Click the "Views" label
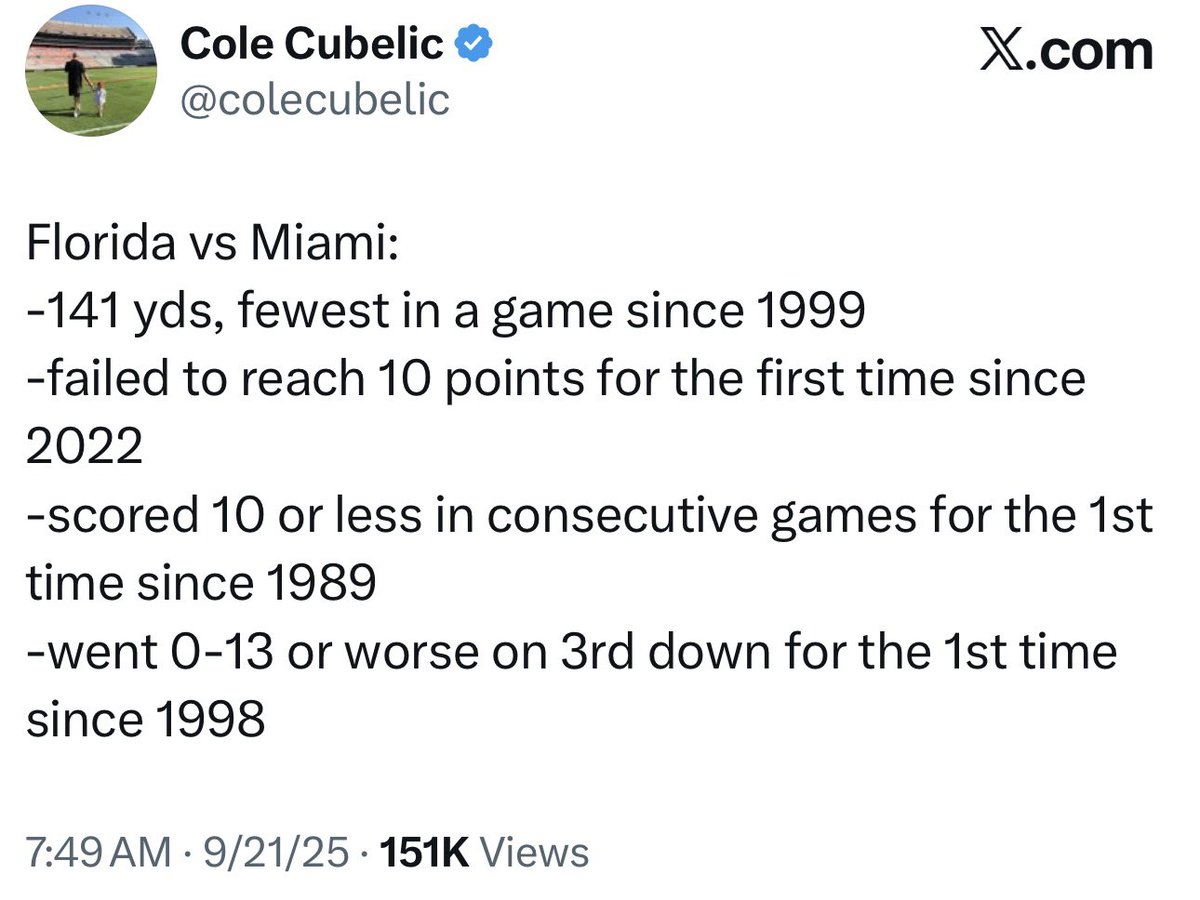This screenshot has width=1200, height=900. [x=535, y=853]
